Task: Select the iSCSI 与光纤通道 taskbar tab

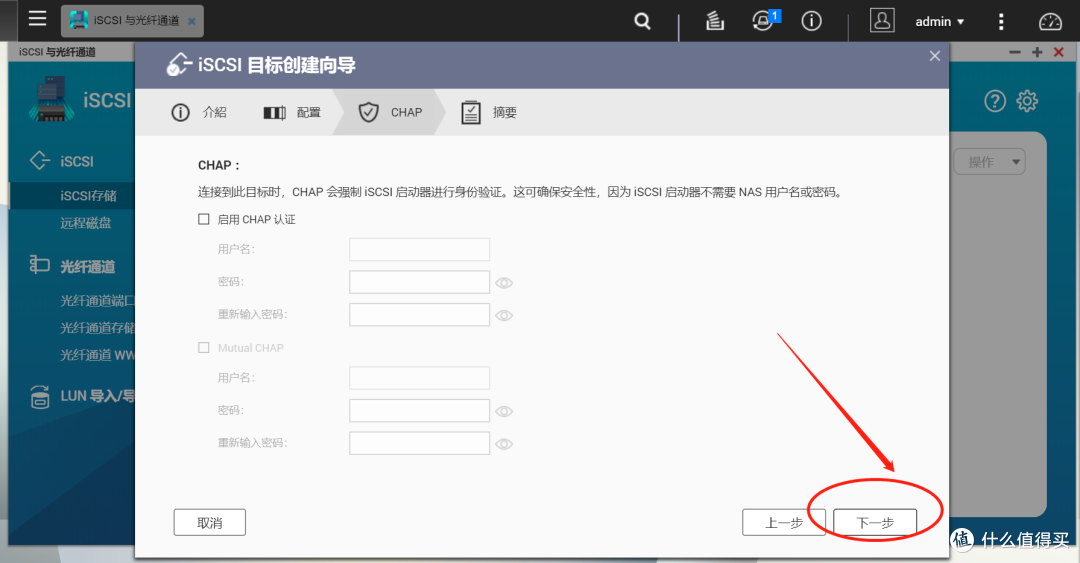Action: tap(132, 21)
